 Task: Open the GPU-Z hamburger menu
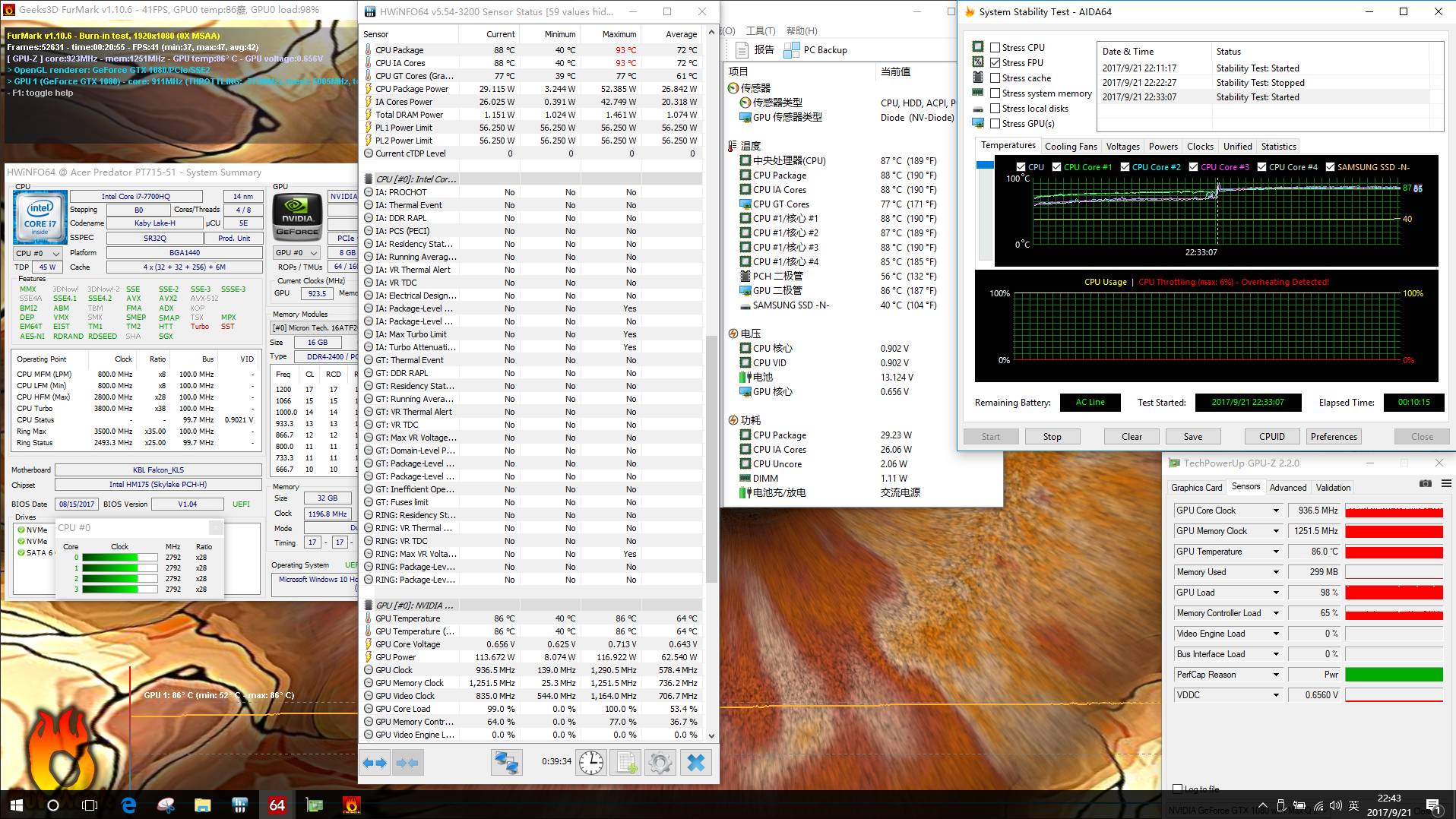(1446, 484)
